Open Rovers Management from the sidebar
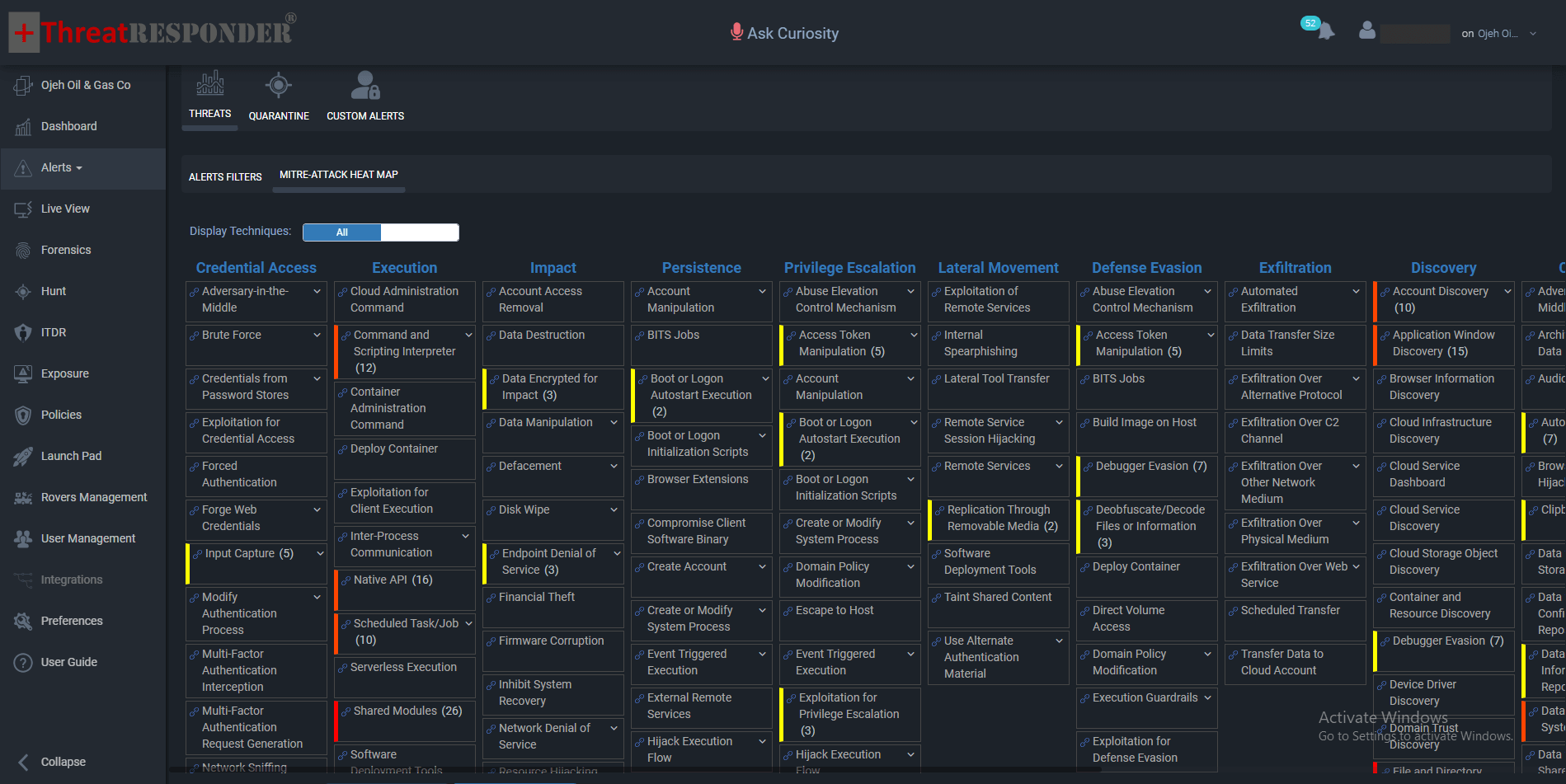This screenshot has height=784, width=1566. tap(94, 497)
